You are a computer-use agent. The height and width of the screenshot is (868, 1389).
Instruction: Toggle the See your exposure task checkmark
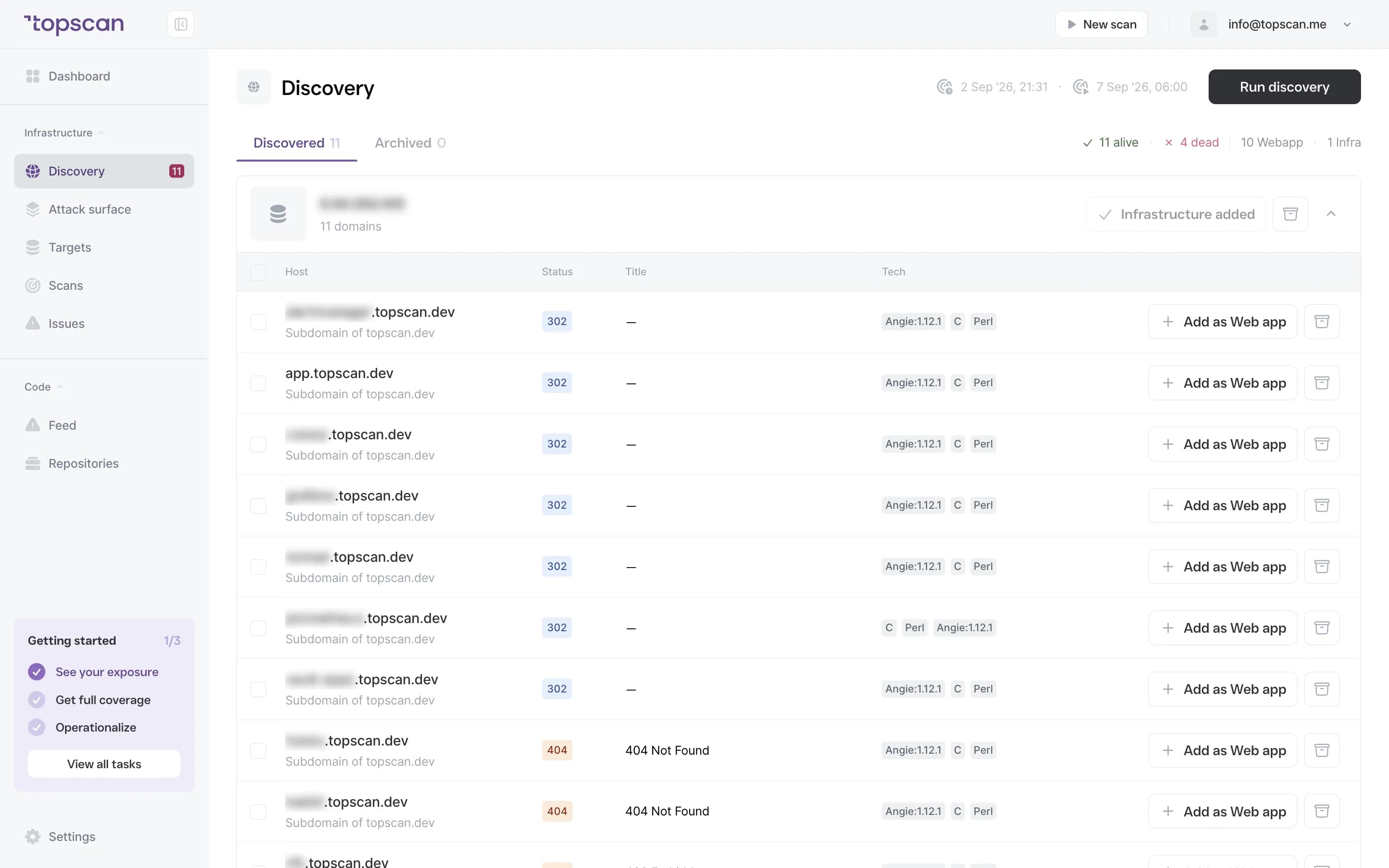pyautogui.click(x=37, y=672)
